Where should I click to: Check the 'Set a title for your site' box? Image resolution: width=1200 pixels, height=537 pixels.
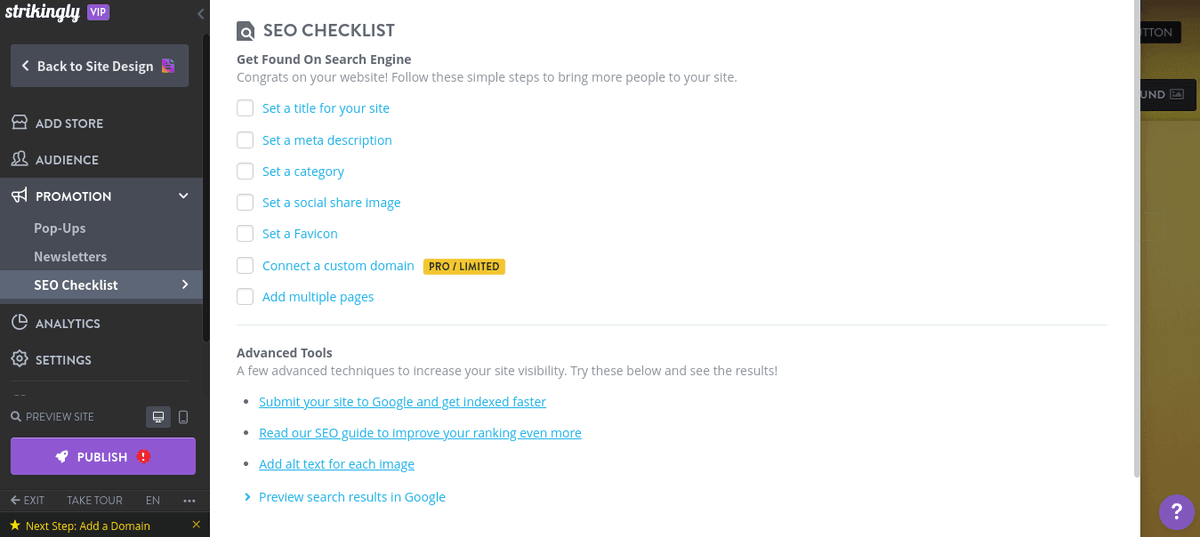245,108
